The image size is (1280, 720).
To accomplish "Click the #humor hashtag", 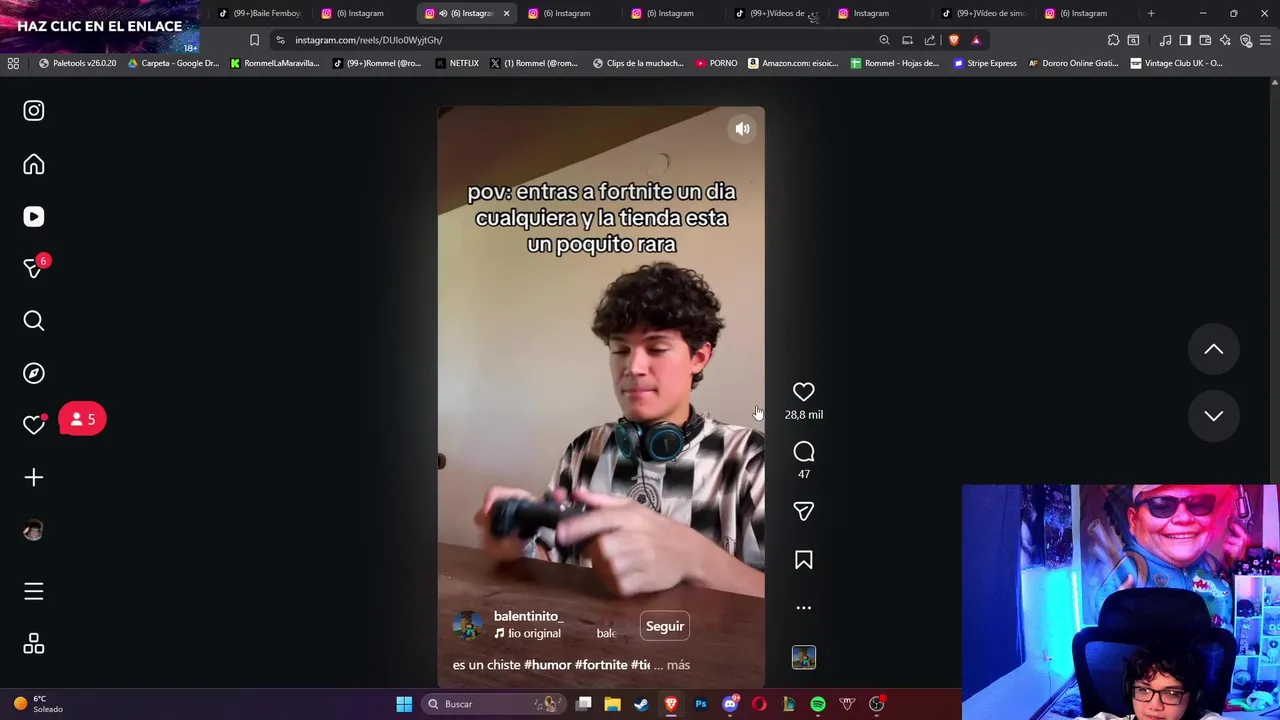I will click(547, 665).
